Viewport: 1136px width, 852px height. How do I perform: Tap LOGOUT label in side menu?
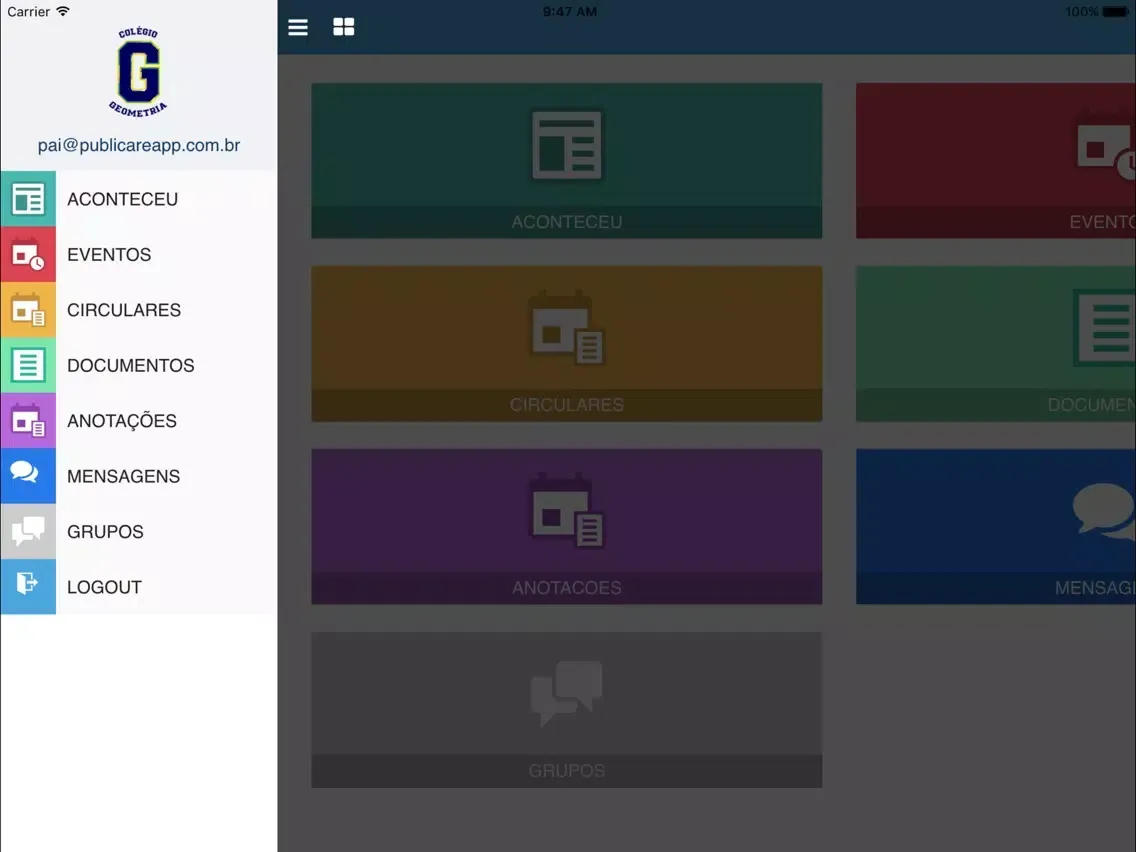(104, 587)
